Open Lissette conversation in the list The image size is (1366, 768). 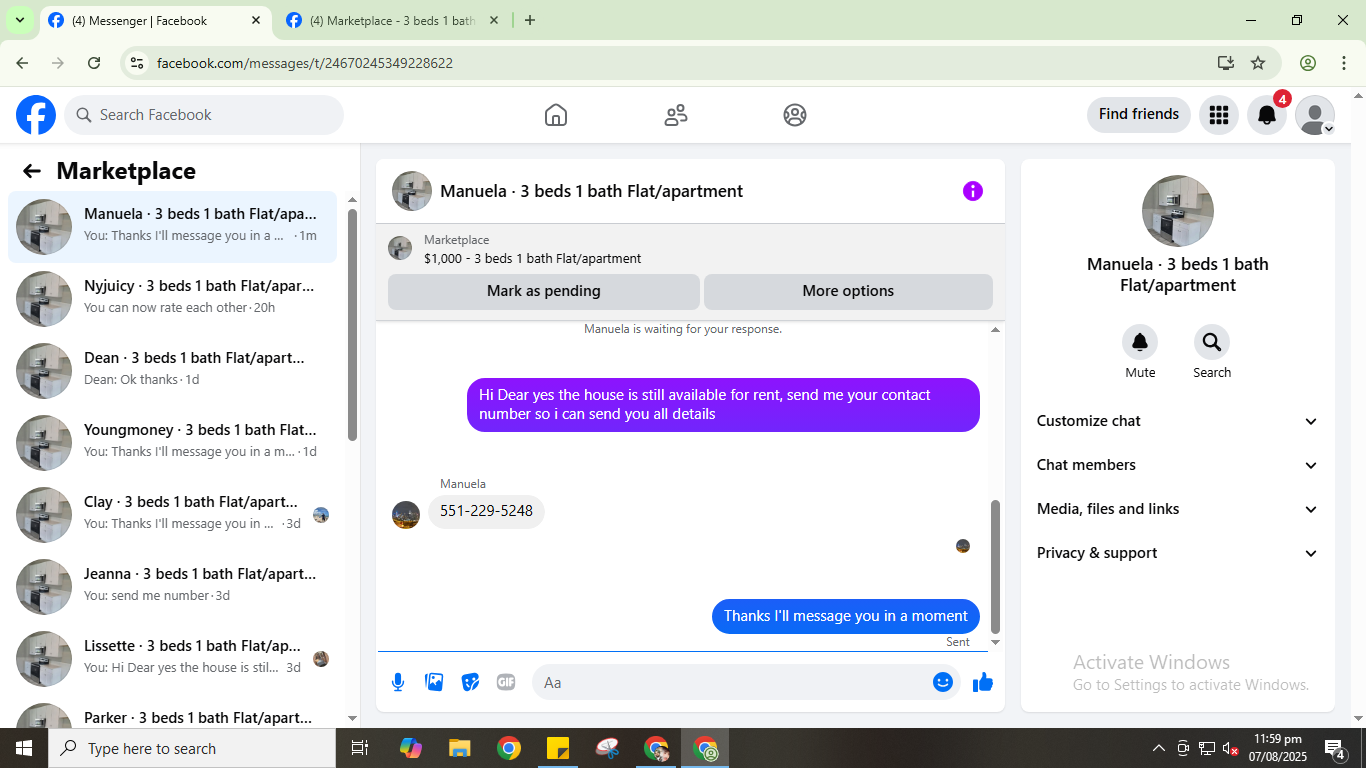tap(173, 659)
